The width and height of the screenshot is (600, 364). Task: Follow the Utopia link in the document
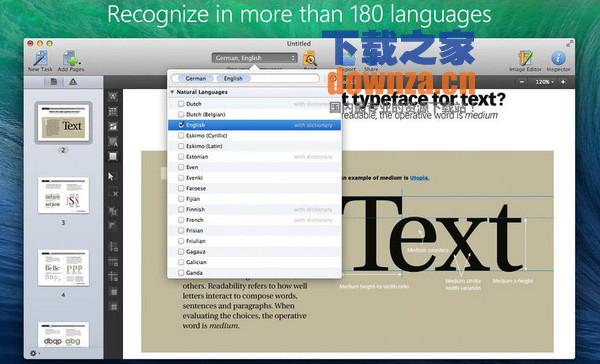tap(419, 178)
